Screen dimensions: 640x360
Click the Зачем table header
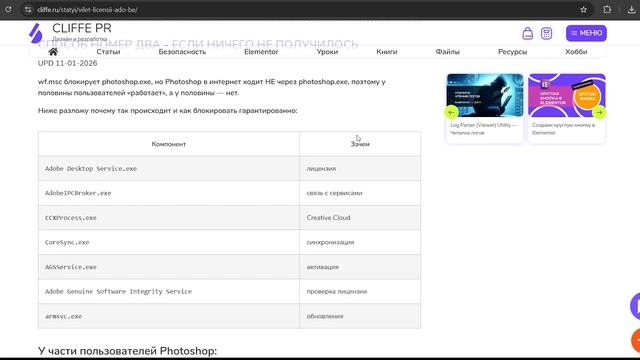click(360, 144)
